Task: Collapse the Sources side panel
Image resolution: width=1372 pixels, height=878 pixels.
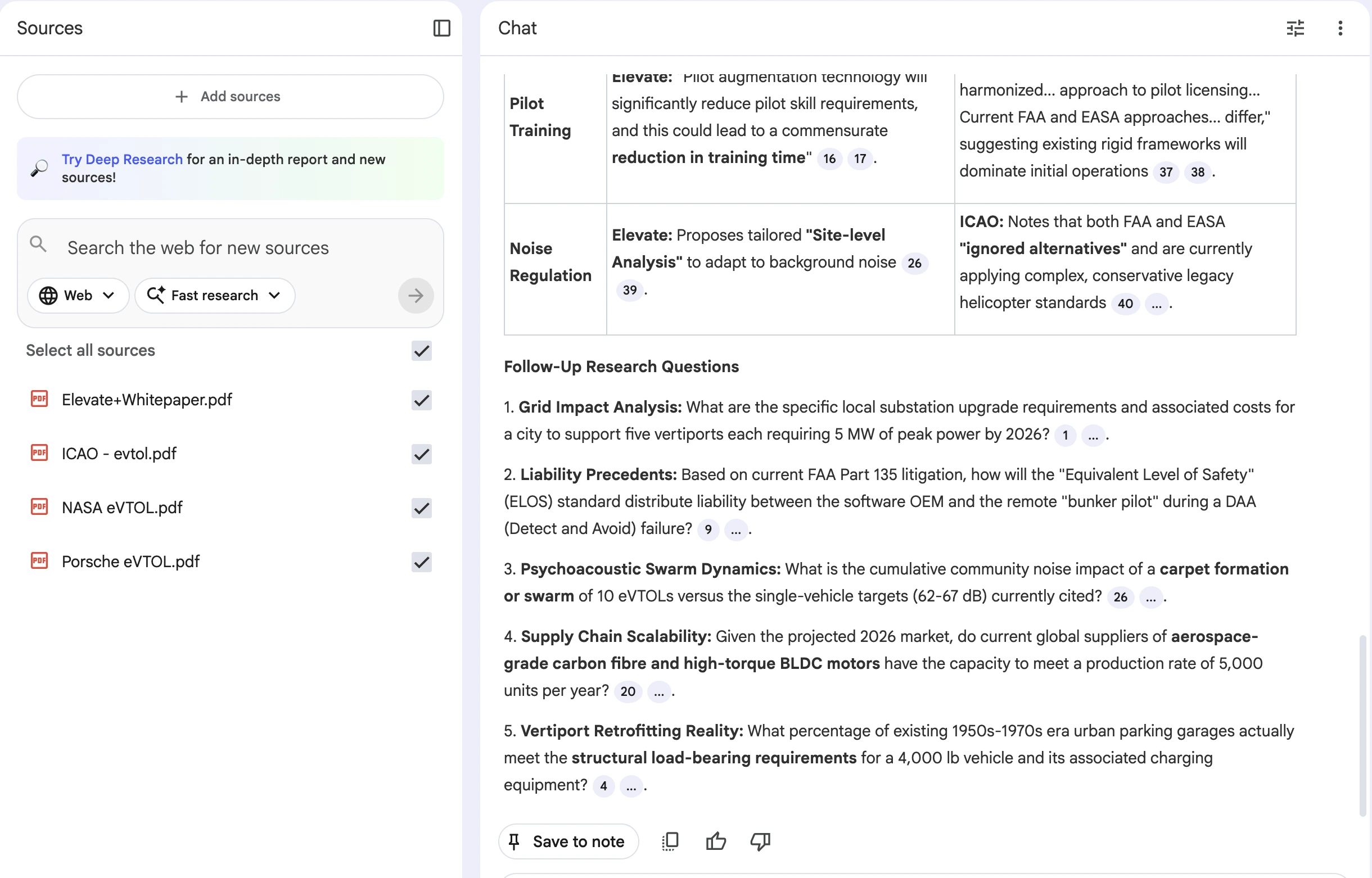Action: [441, 28]
